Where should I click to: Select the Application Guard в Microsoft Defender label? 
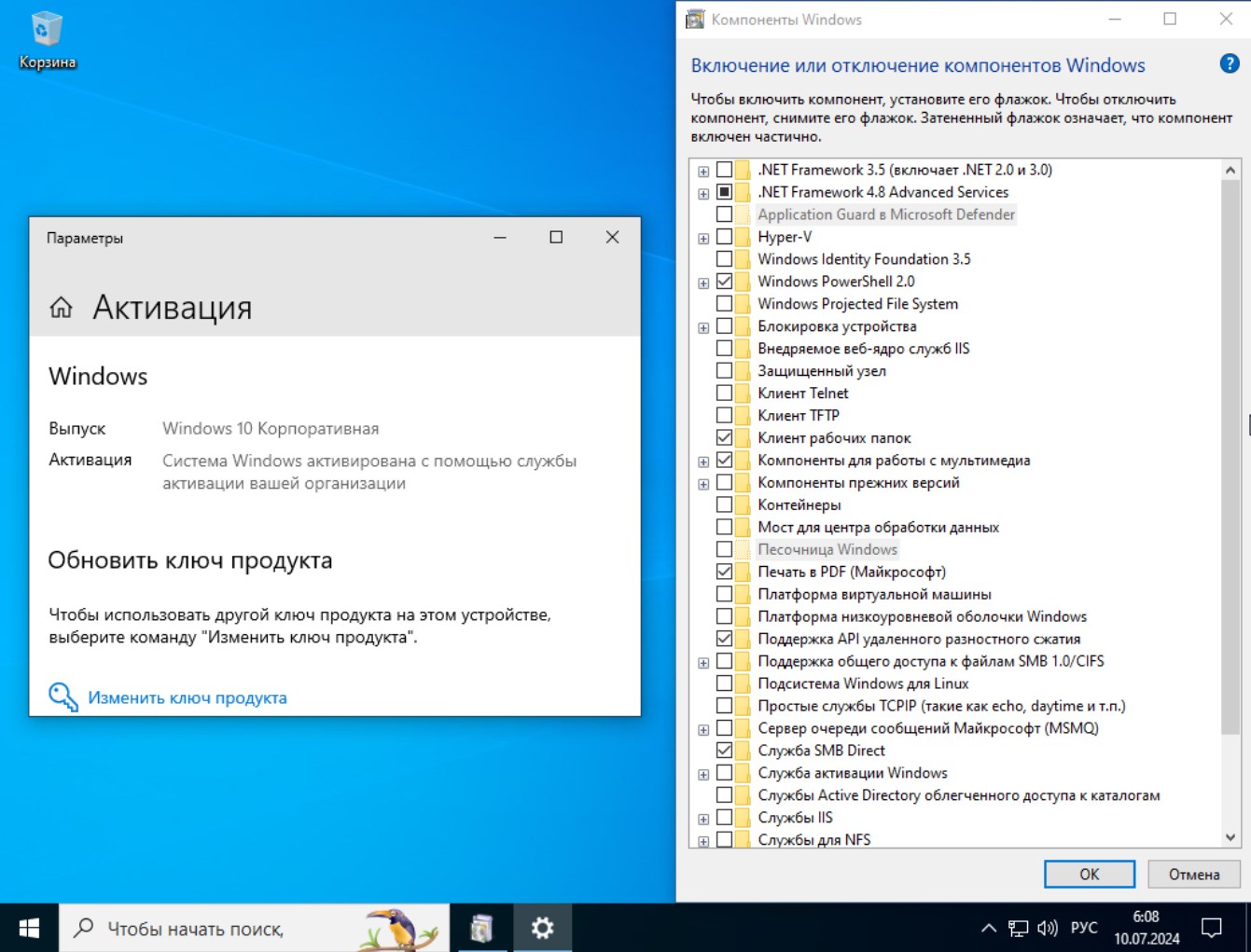[886, 214]
